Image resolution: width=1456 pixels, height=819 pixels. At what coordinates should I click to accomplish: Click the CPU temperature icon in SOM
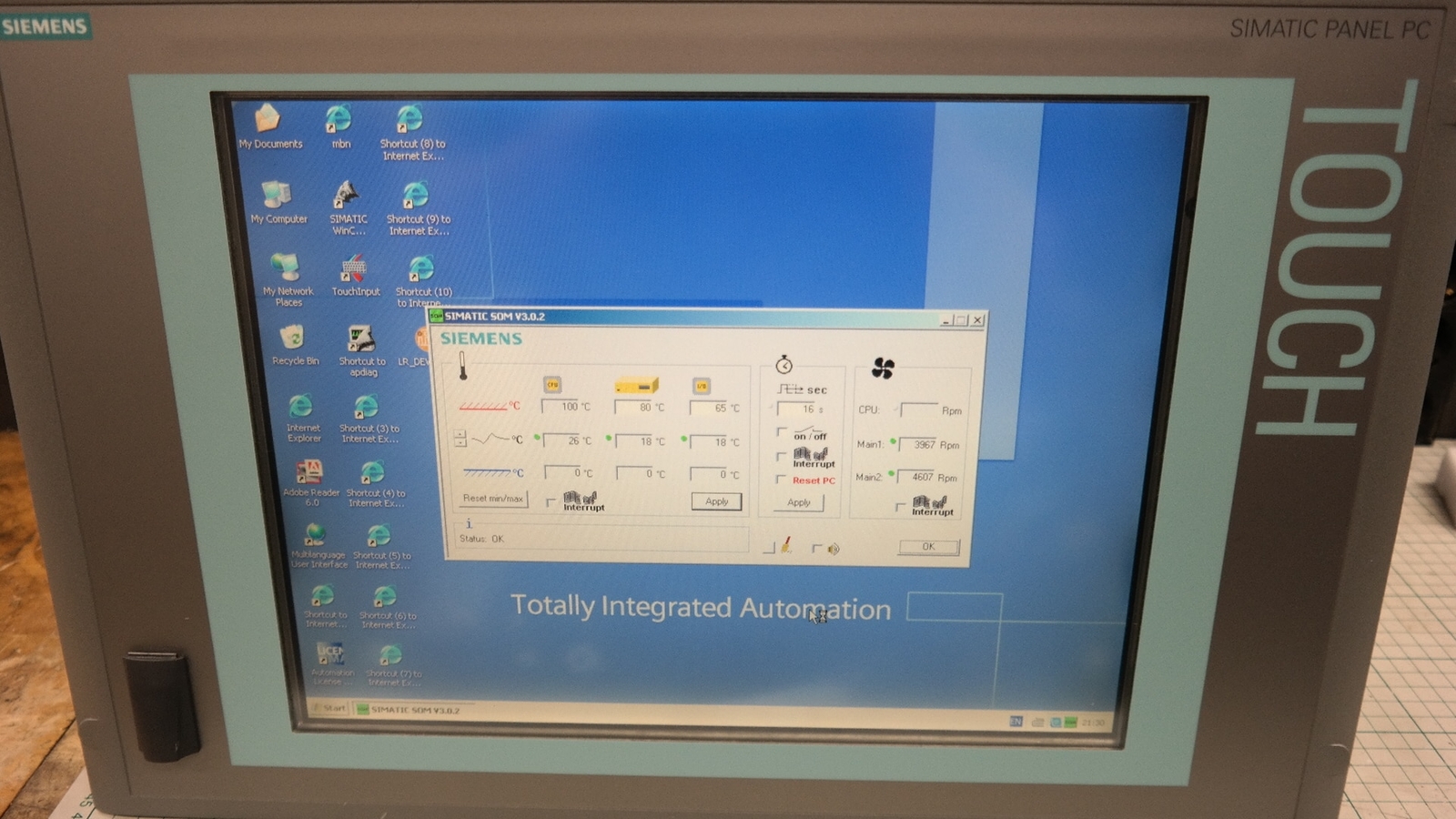[x=552, y=384]
